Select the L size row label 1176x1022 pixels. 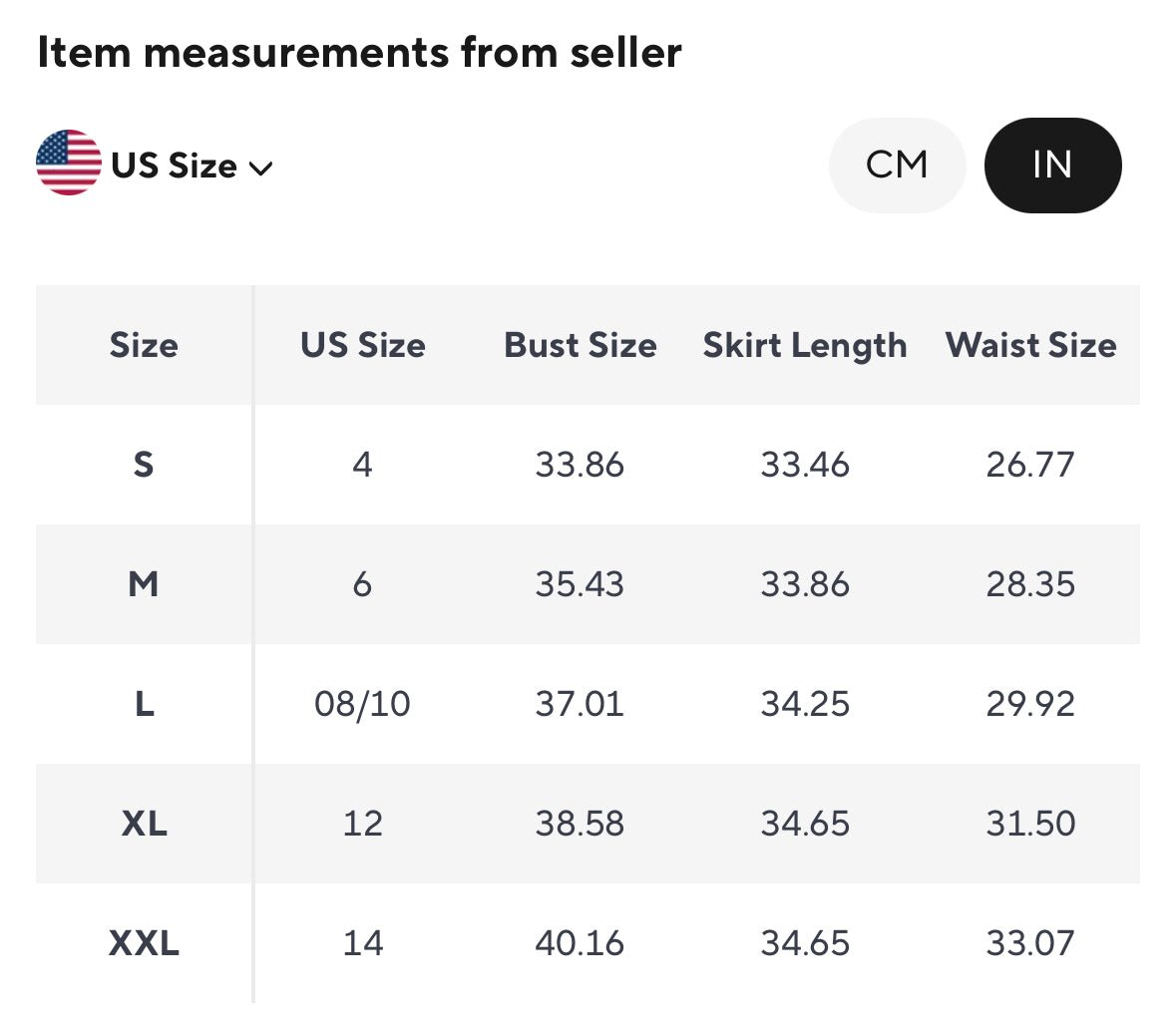click(144, 704)
